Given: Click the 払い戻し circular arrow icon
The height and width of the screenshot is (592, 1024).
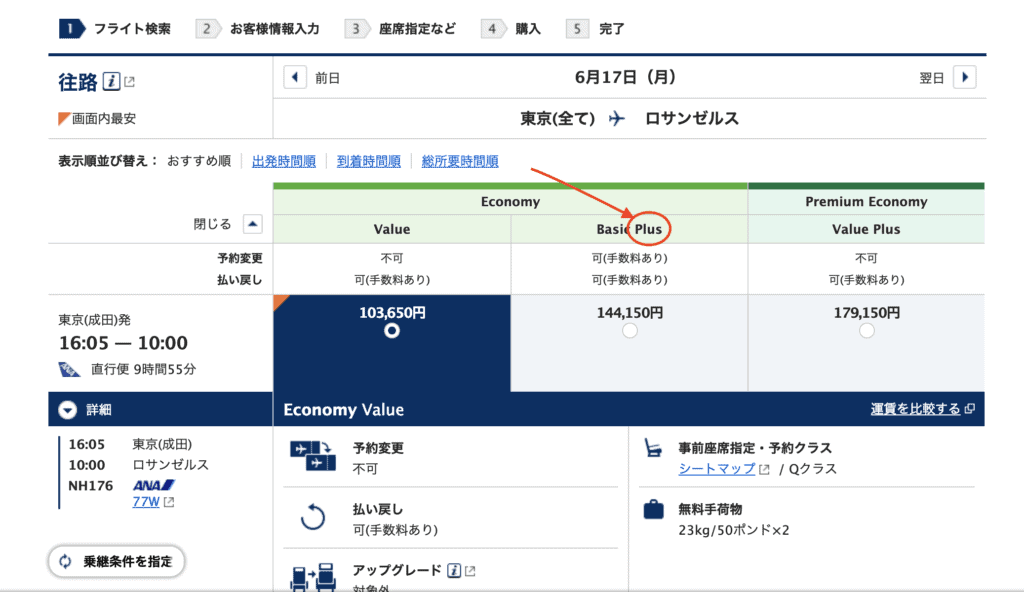Looking at the screenshot, I should tap(313, 518).
